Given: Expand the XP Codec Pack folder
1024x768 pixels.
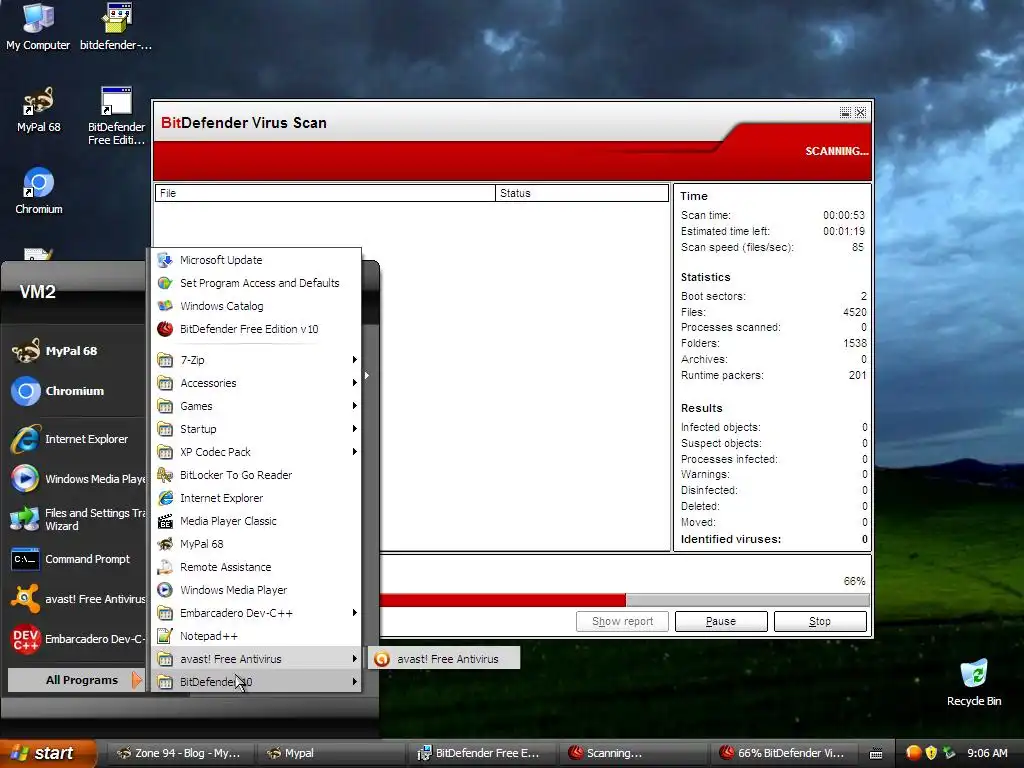Looking at the screenshot, I should tap(257, 452).
